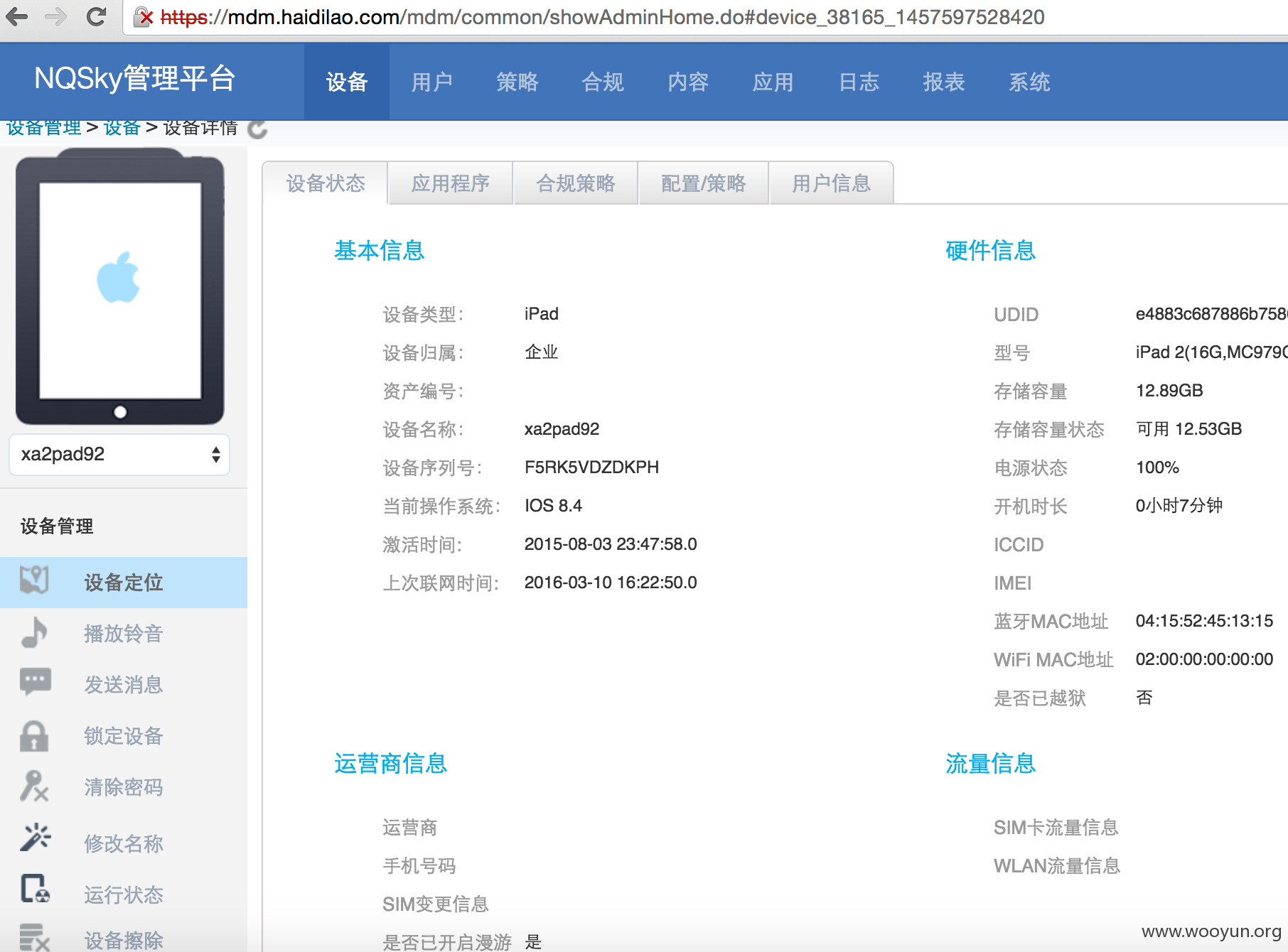Click the browser back arrow
Image resolution: width=1288 pixels, height=952 pixels.
tap(17, 16)
